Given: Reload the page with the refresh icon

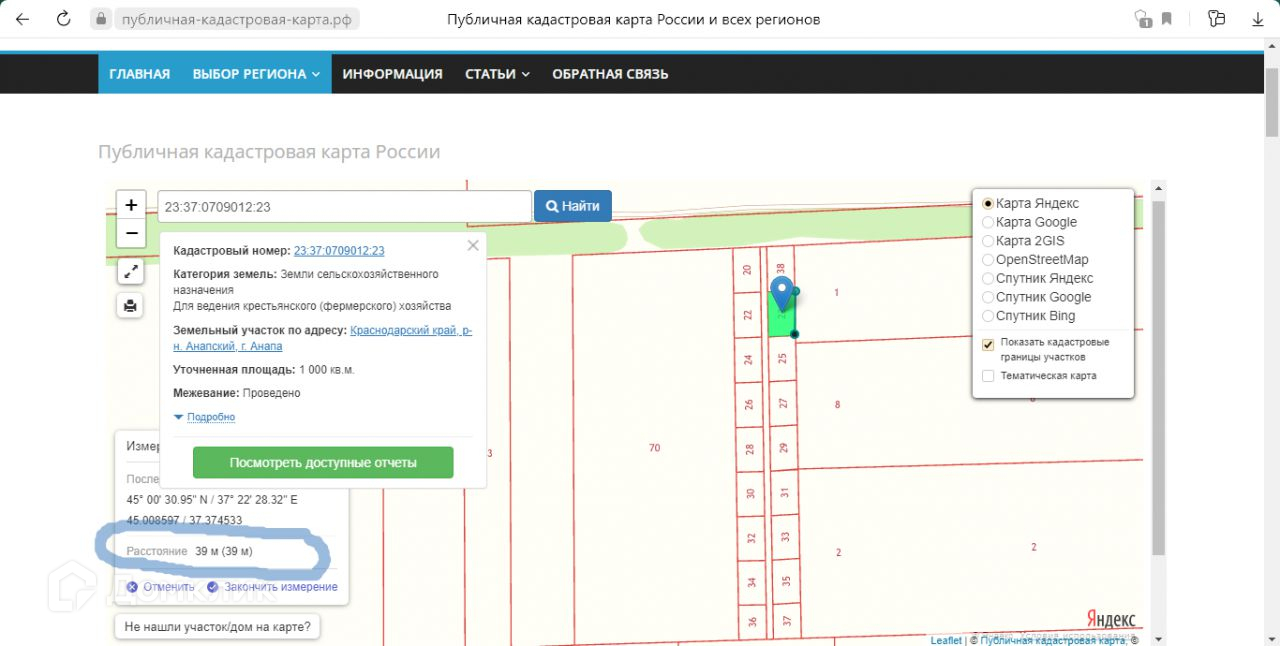Looking at the screenshot, I should point(63,19).
